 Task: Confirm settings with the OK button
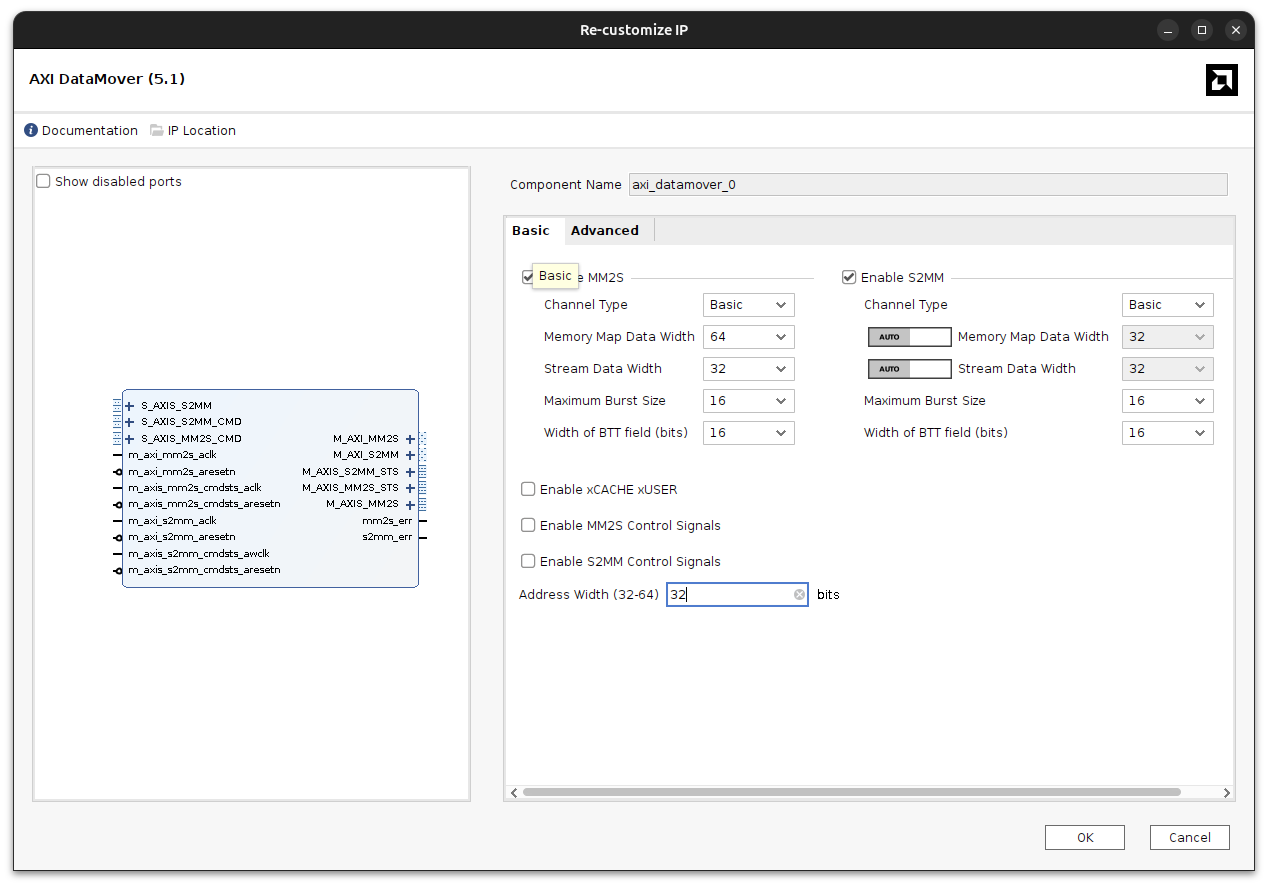1084,837
